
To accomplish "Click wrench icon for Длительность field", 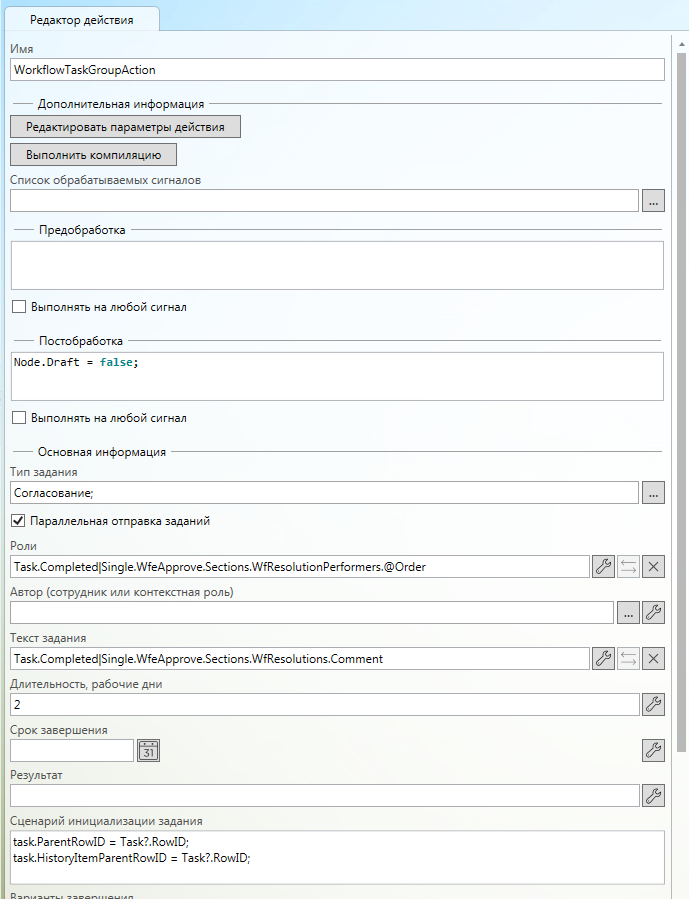I will tap(653, 704).
